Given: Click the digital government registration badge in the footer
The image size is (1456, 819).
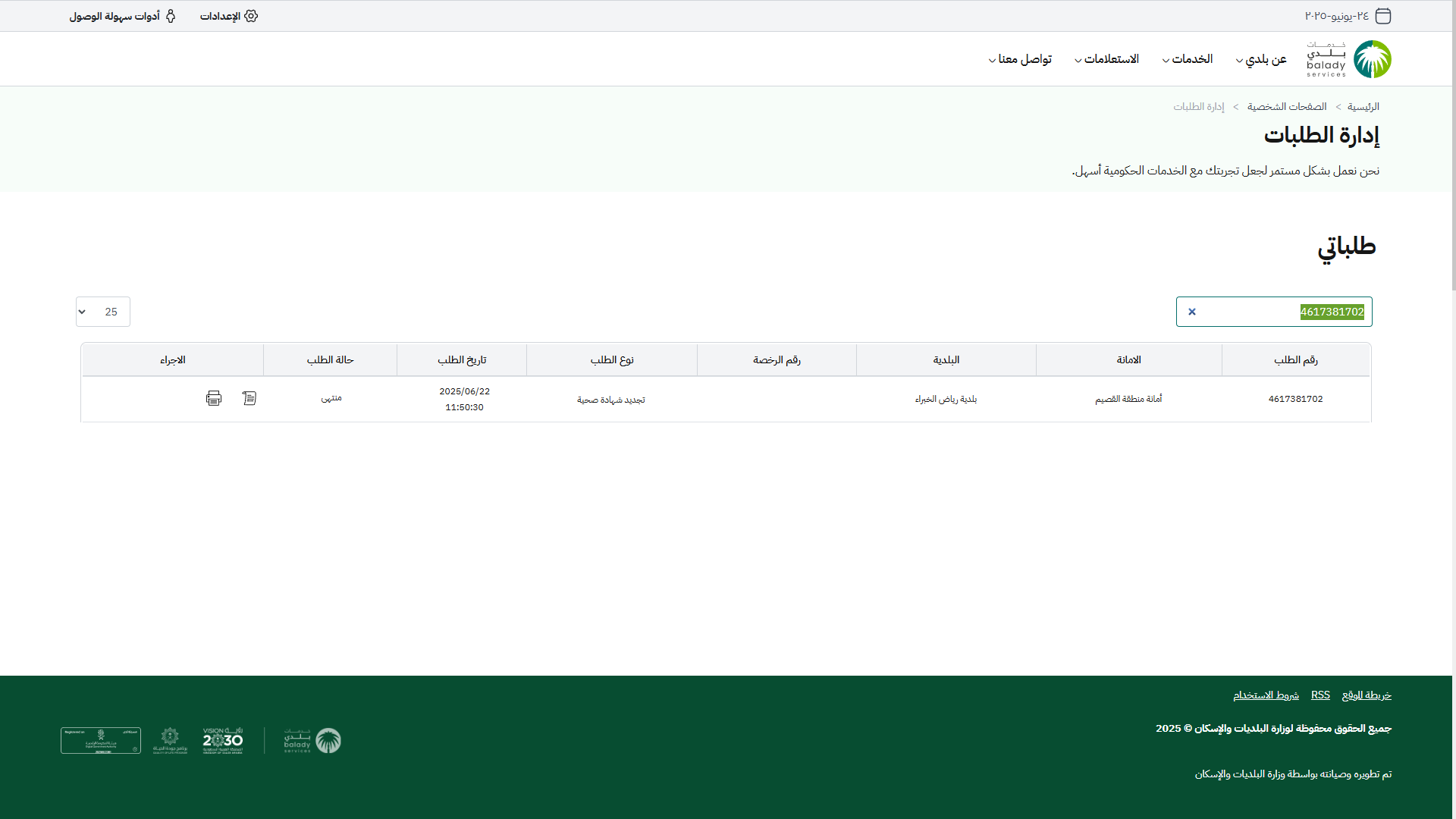Looking at the screenshot, I should click(101, 741).
